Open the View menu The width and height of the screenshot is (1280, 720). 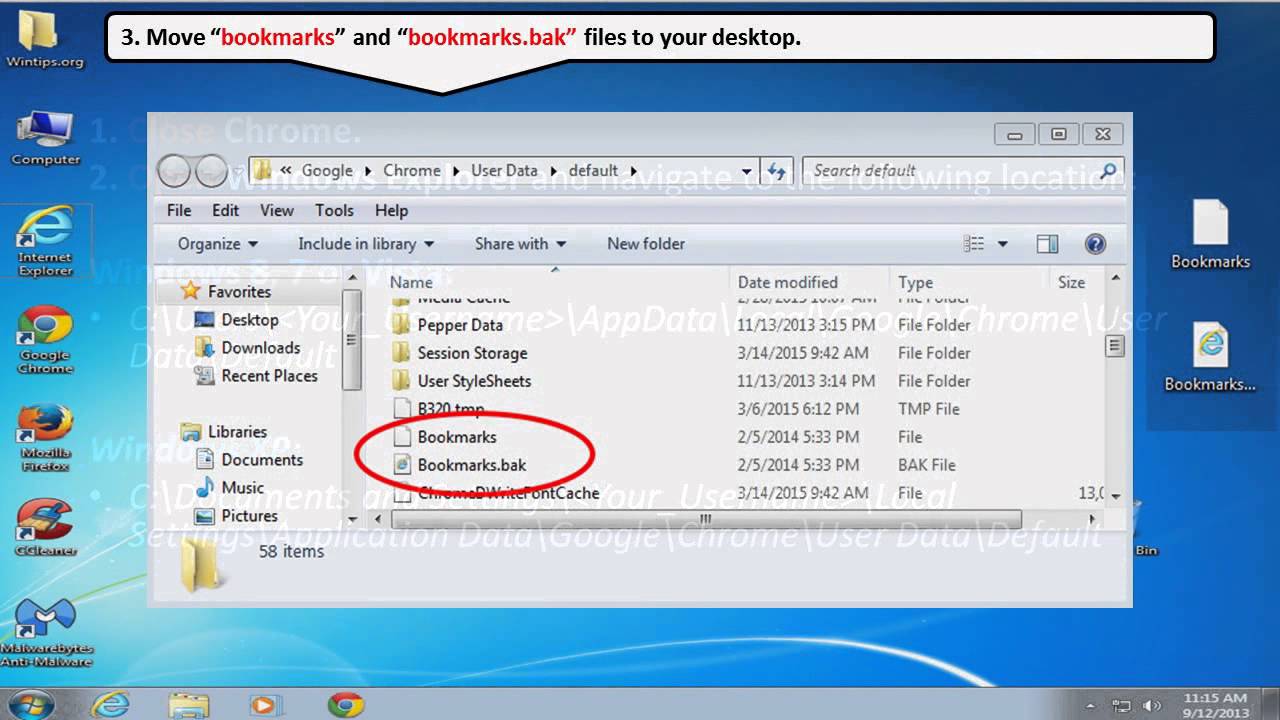click(277, 210)
